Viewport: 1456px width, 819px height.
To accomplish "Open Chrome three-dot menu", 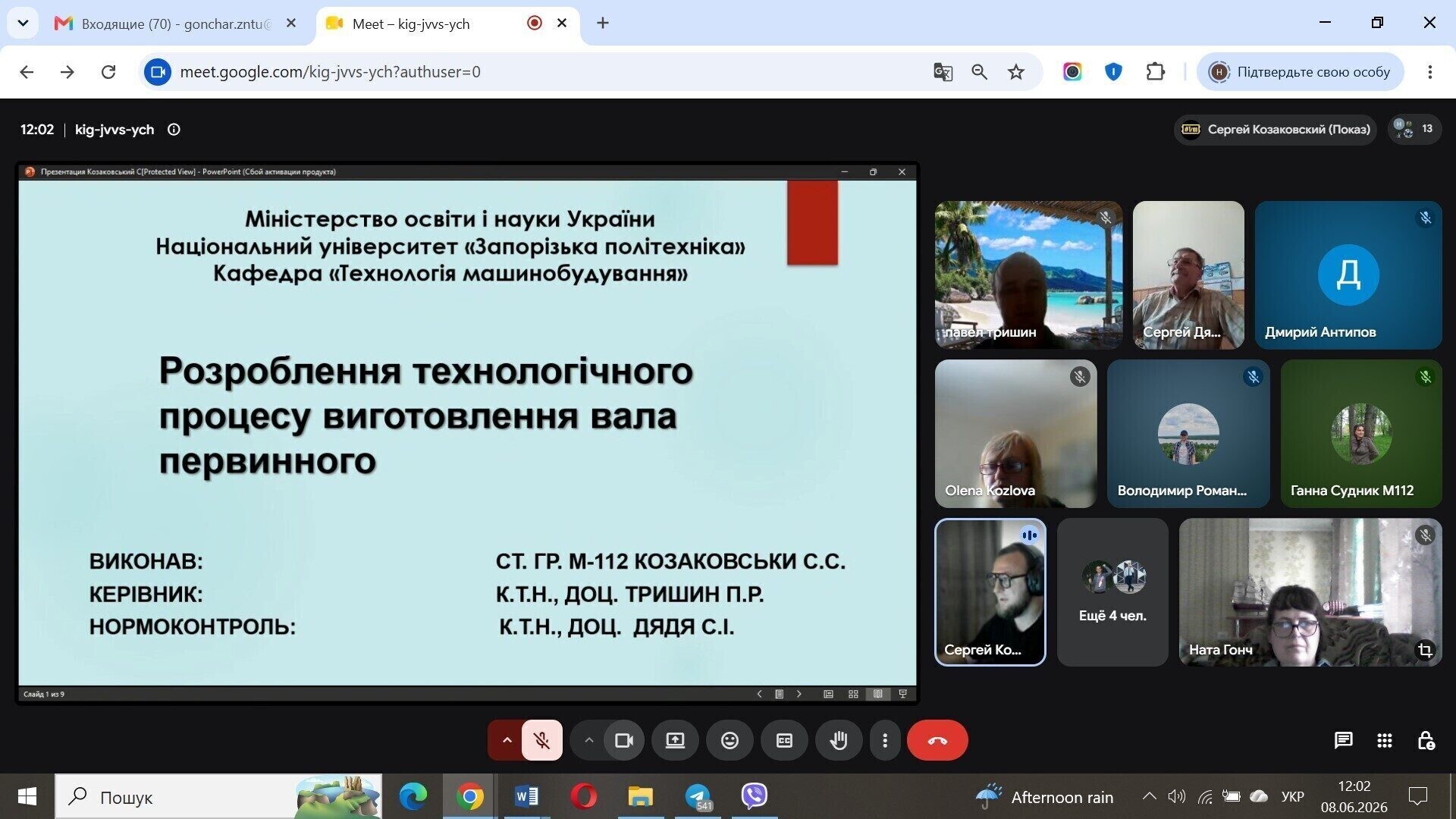I will [1429, 72].
